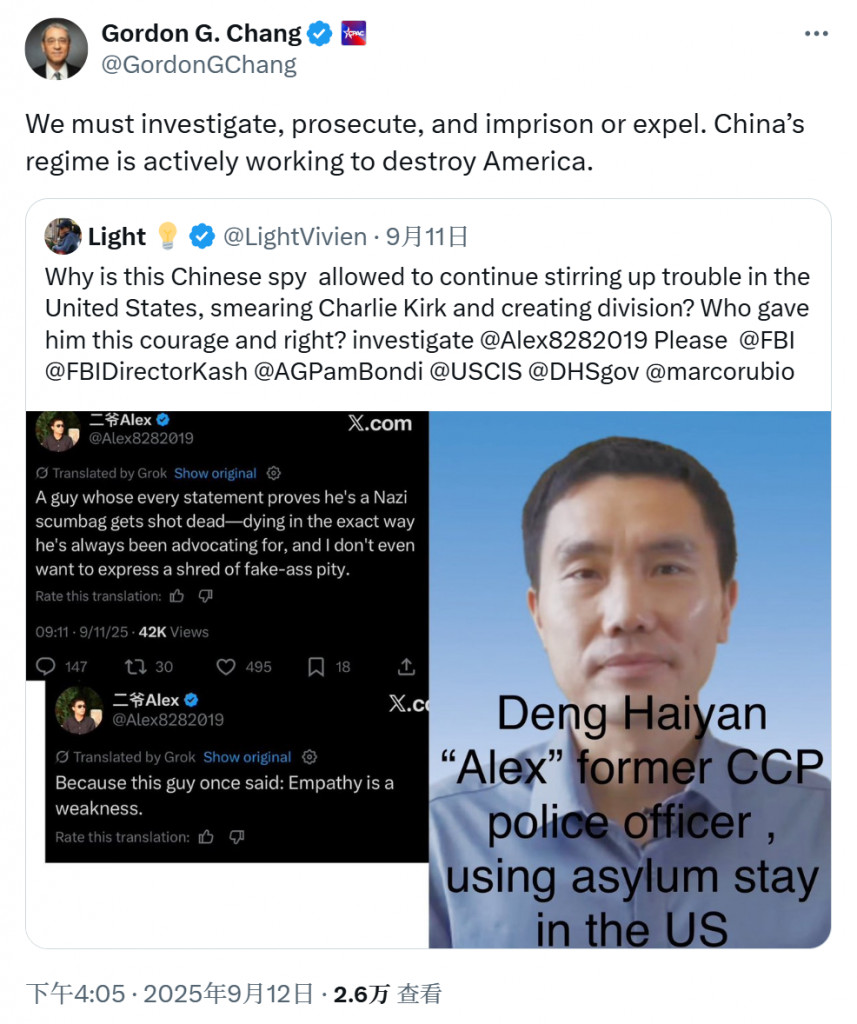Open the @LightVivien handle
Screen dimensions: 857x1024
[x=295, y=236]
